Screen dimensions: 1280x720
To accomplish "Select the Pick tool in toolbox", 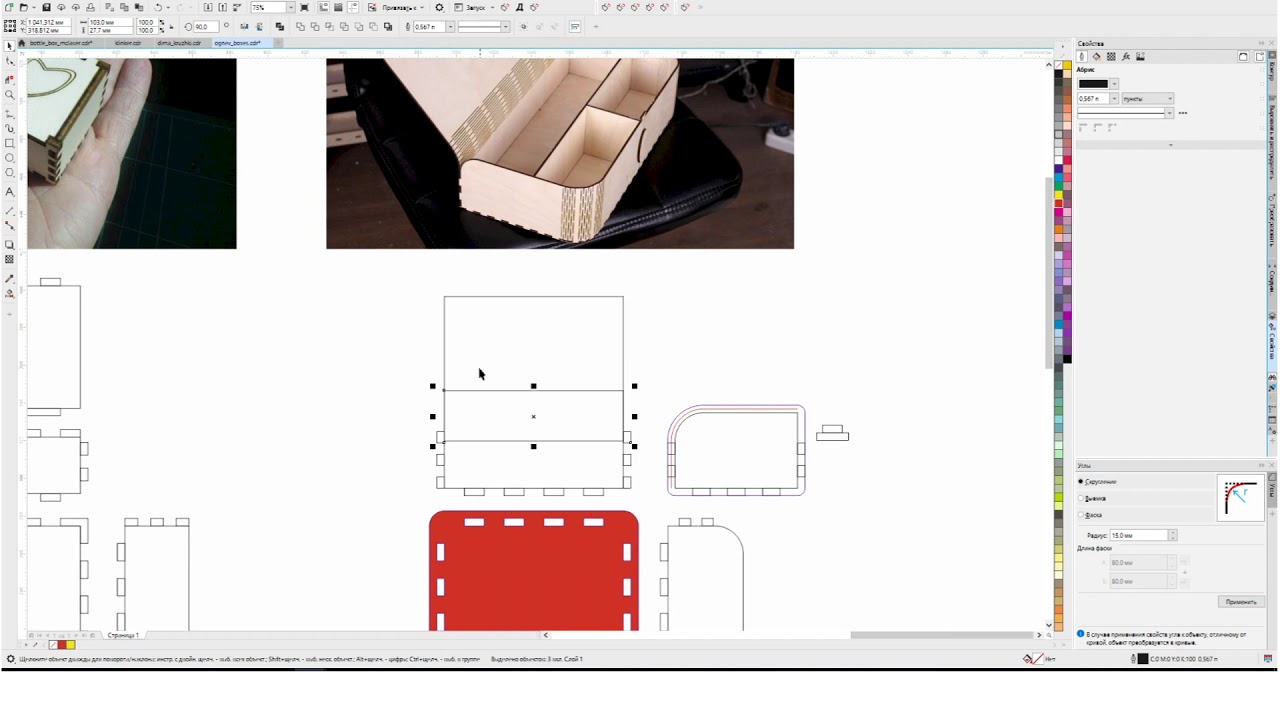I will coord(10,46).
